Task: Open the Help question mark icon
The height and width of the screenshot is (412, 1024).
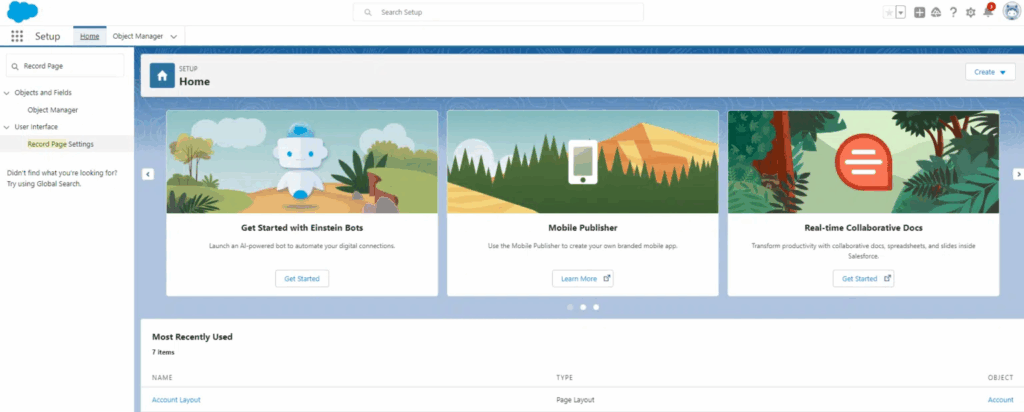Action: [x=953, y=12]
